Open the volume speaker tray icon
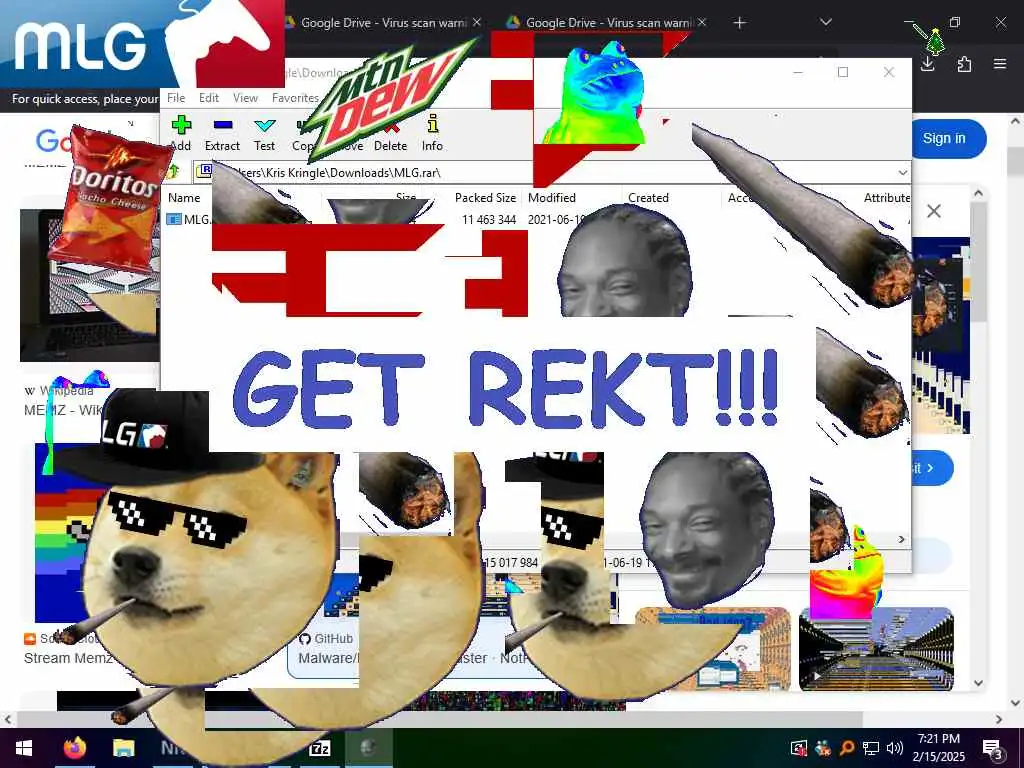 [895, 748]
